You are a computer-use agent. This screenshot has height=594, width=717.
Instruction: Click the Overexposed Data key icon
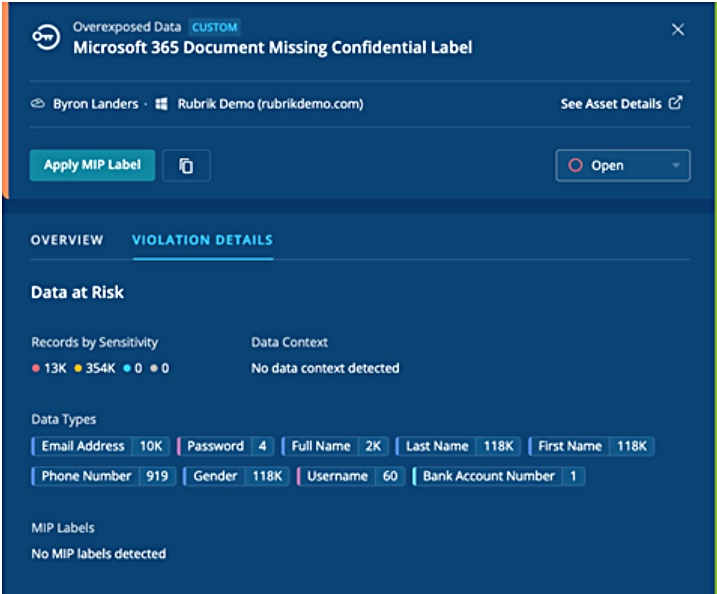(x=46, y=37)
